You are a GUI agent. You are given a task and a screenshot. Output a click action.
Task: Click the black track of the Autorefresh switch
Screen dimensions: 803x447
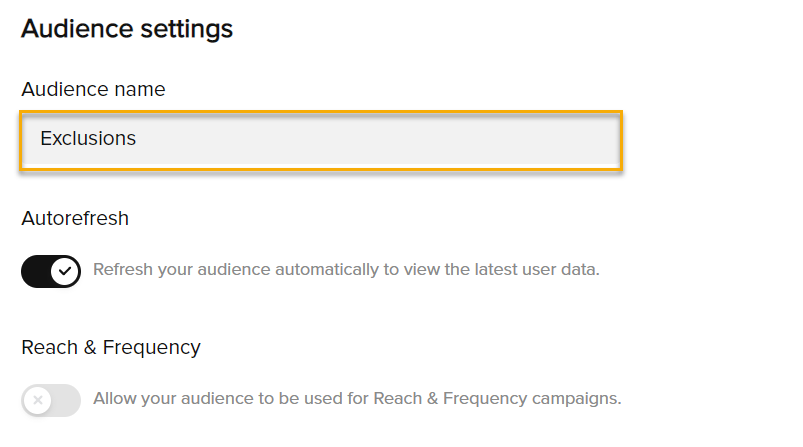coord(36,270)
